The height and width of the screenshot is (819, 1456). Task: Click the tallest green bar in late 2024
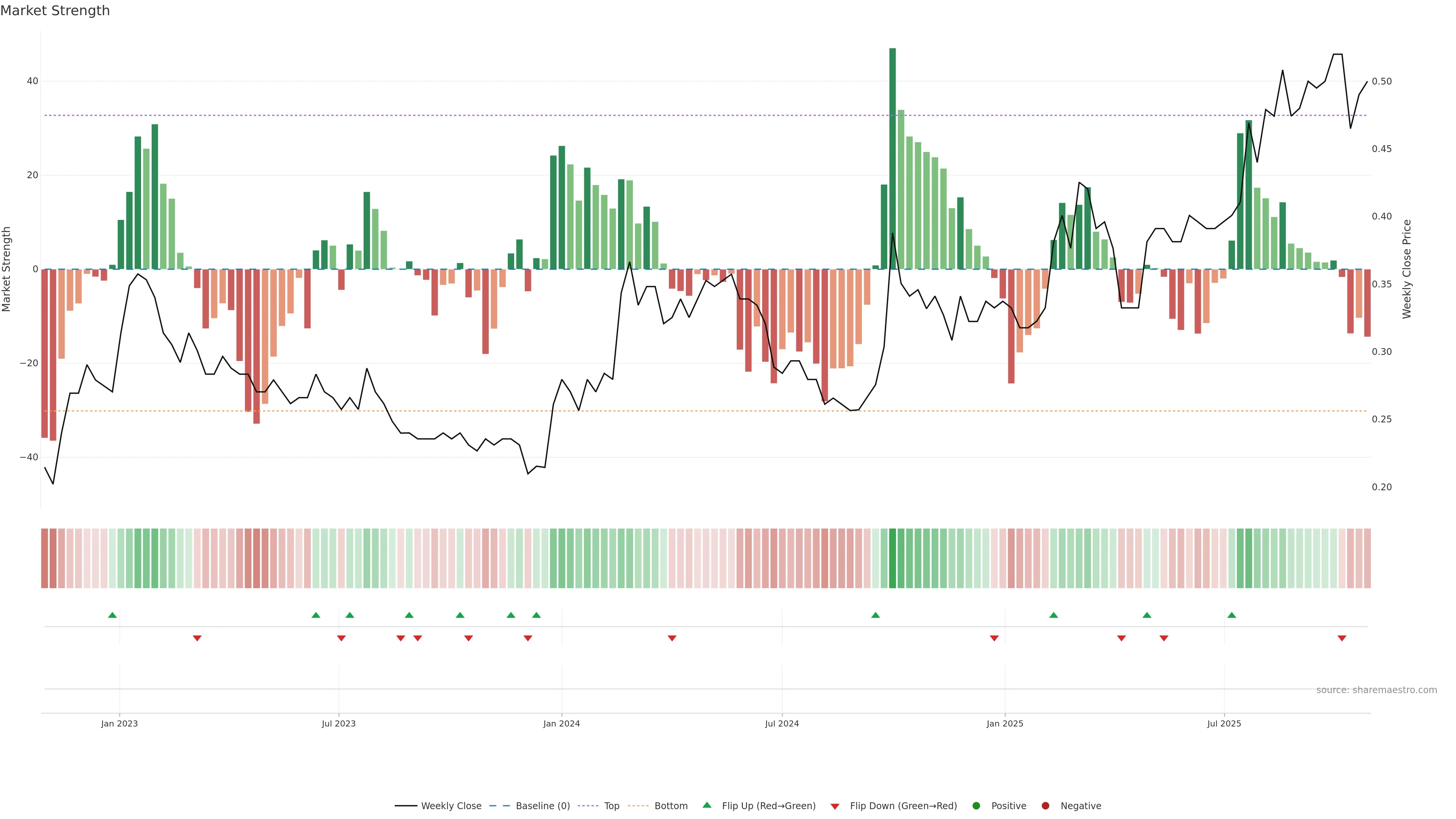(x=893, y=158)
